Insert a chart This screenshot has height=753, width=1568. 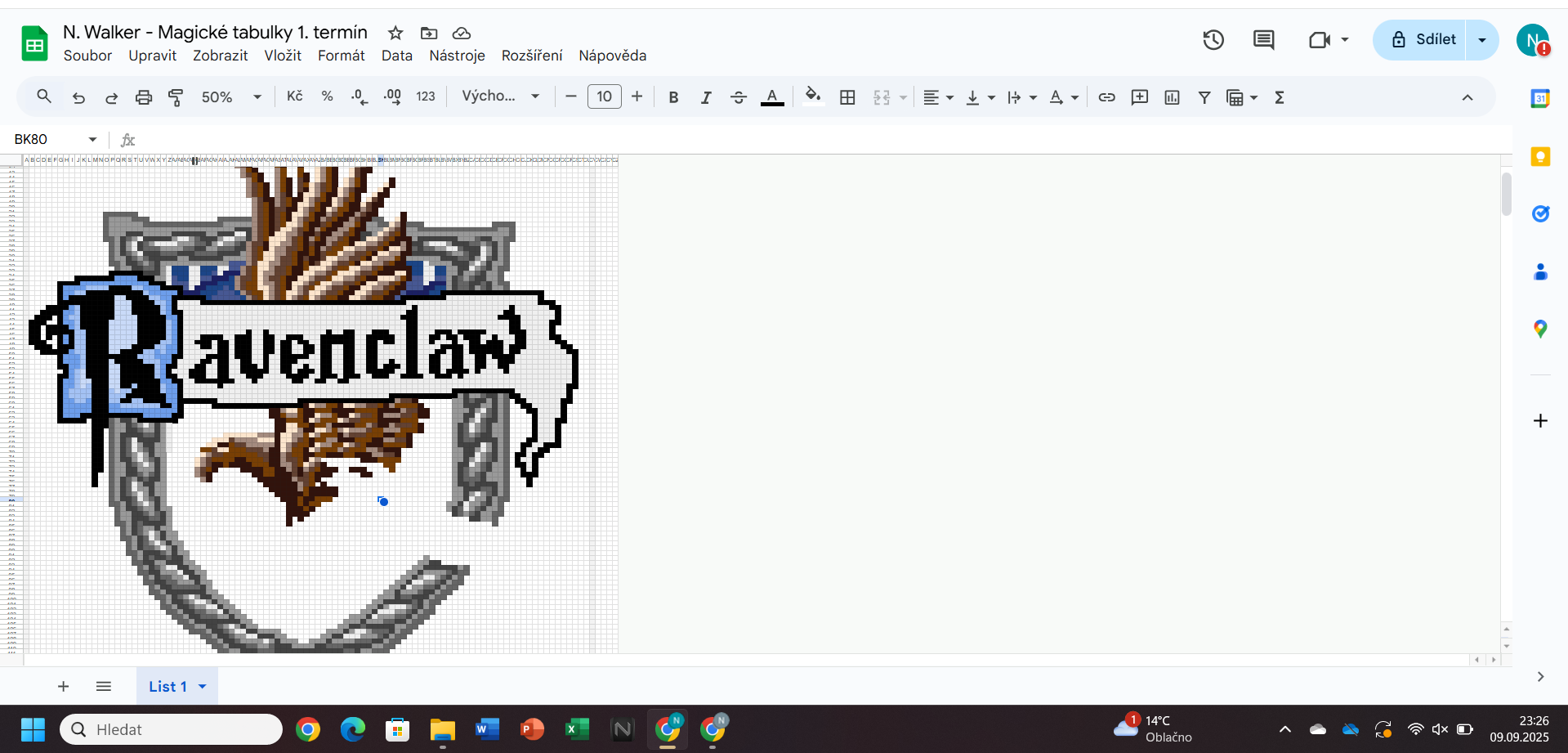click(x=1172, y=97)
